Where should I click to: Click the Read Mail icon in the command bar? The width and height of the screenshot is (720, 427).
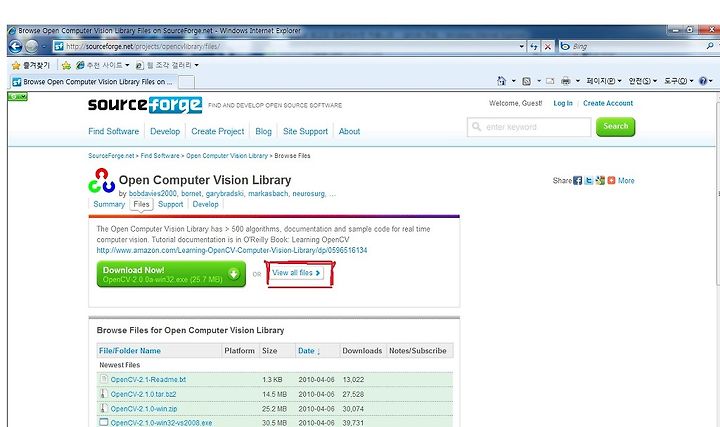click(550, 81)
